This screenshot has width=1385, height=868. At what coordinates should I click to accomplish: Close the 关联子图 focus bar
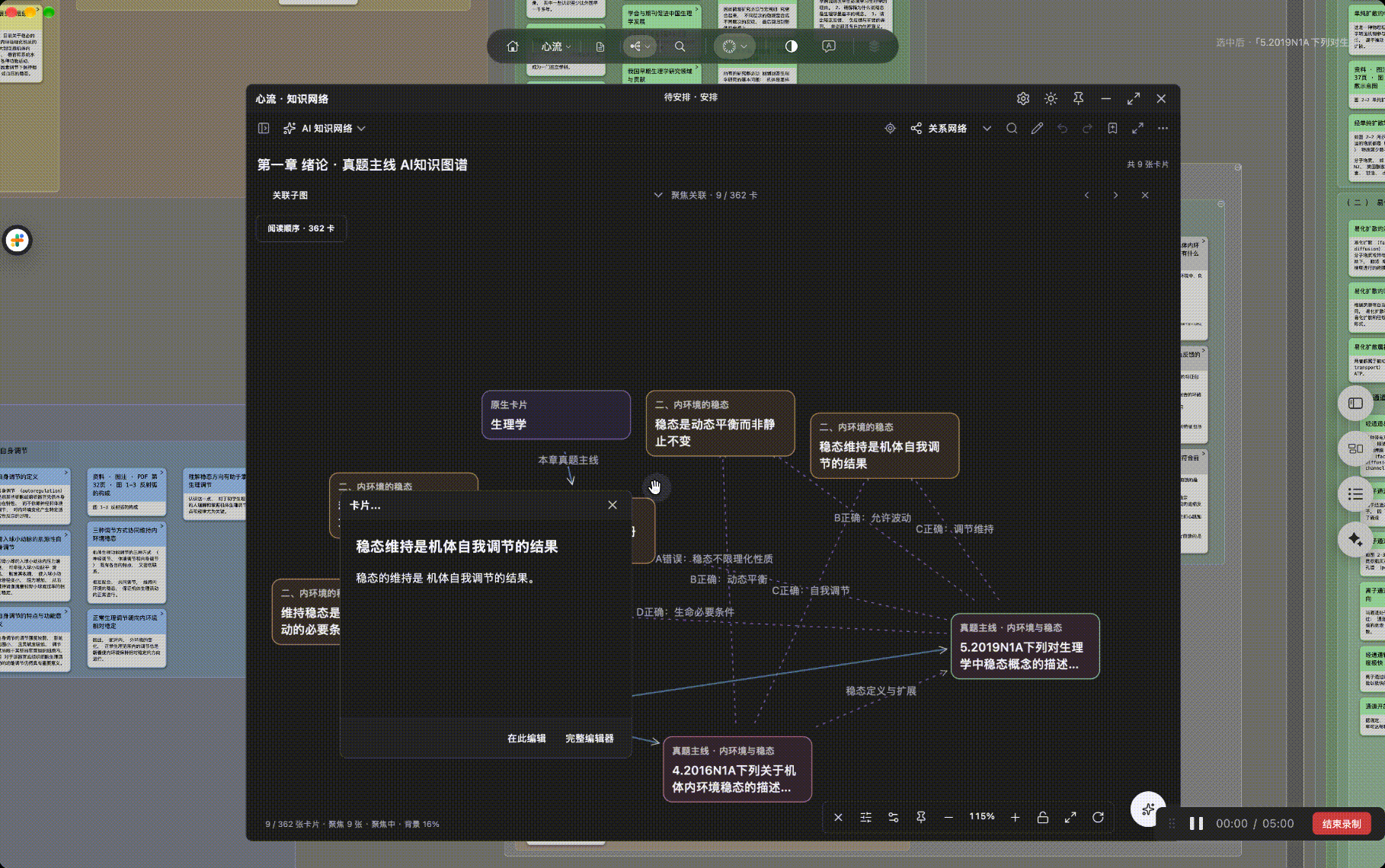[1145, 196]
